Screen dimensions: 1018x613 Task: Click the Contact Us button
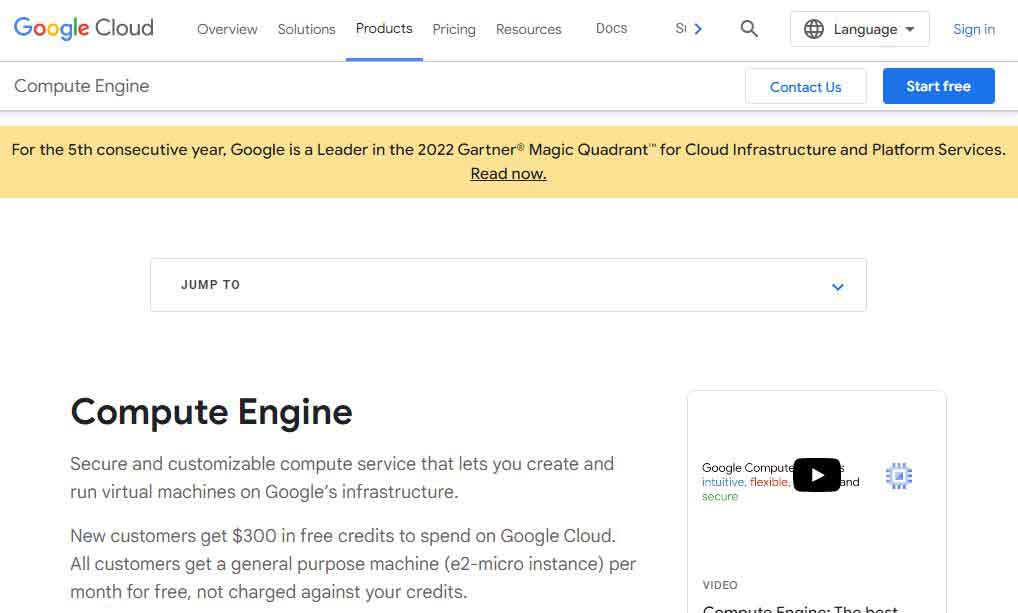pyautogui.click(x=806, y=86)
